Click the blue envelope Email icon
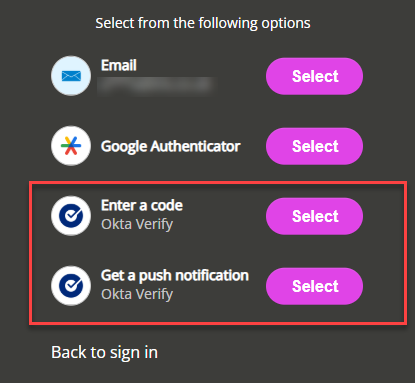 71,76
